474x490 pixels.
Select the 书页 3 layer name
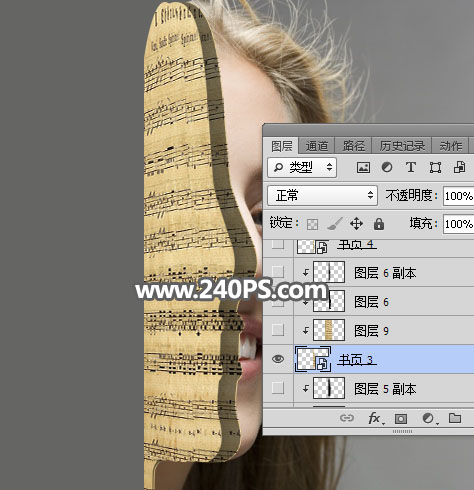pyautogui.click(x=356, y=360)
